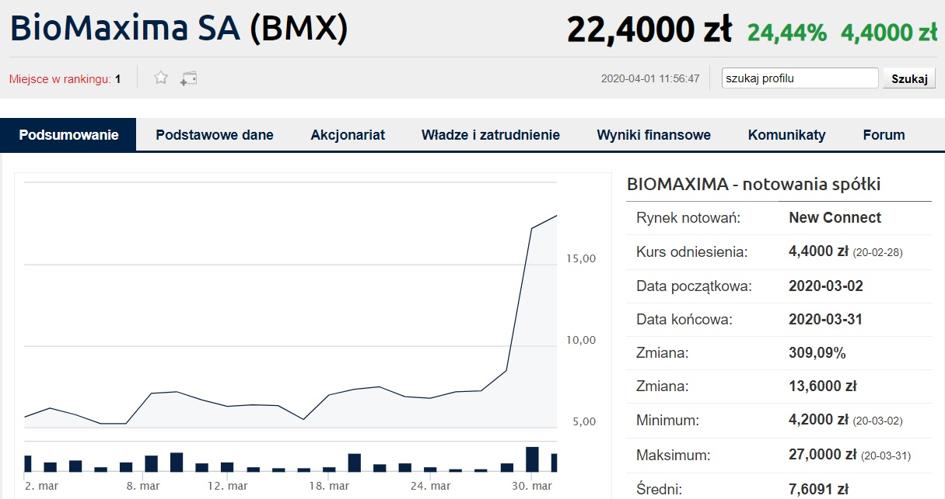Focus the szukaj profilu search field
Screen dimensions: 945x499
pyautogui.click(x=800, y=79)
